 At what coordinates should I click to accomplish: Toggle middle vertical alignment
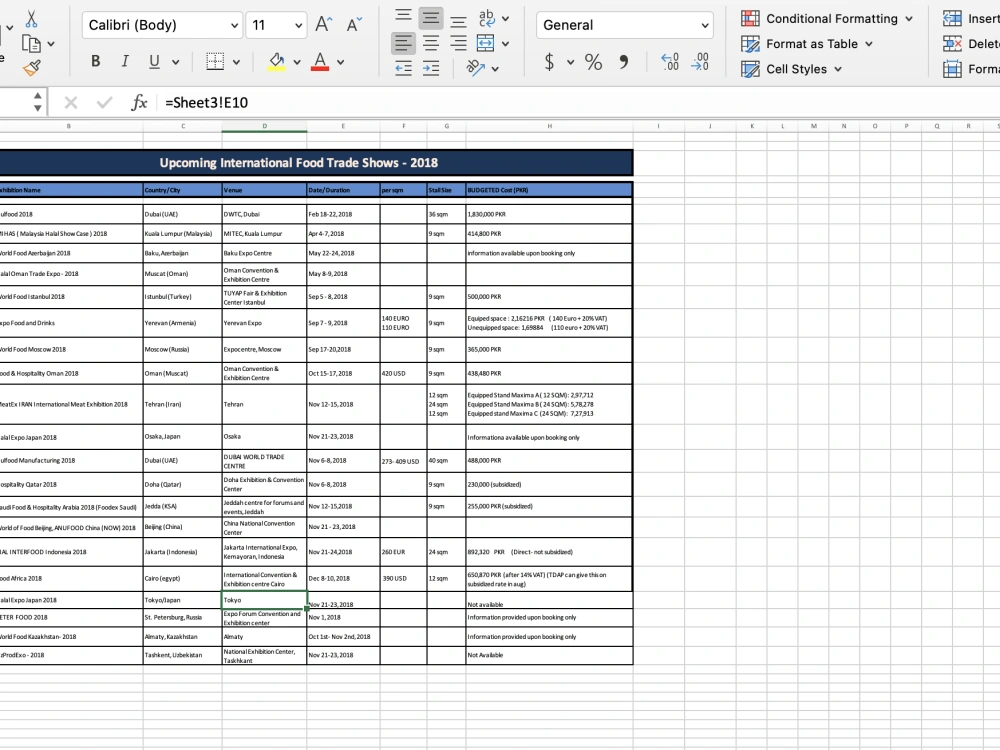(x=430, y=18)
